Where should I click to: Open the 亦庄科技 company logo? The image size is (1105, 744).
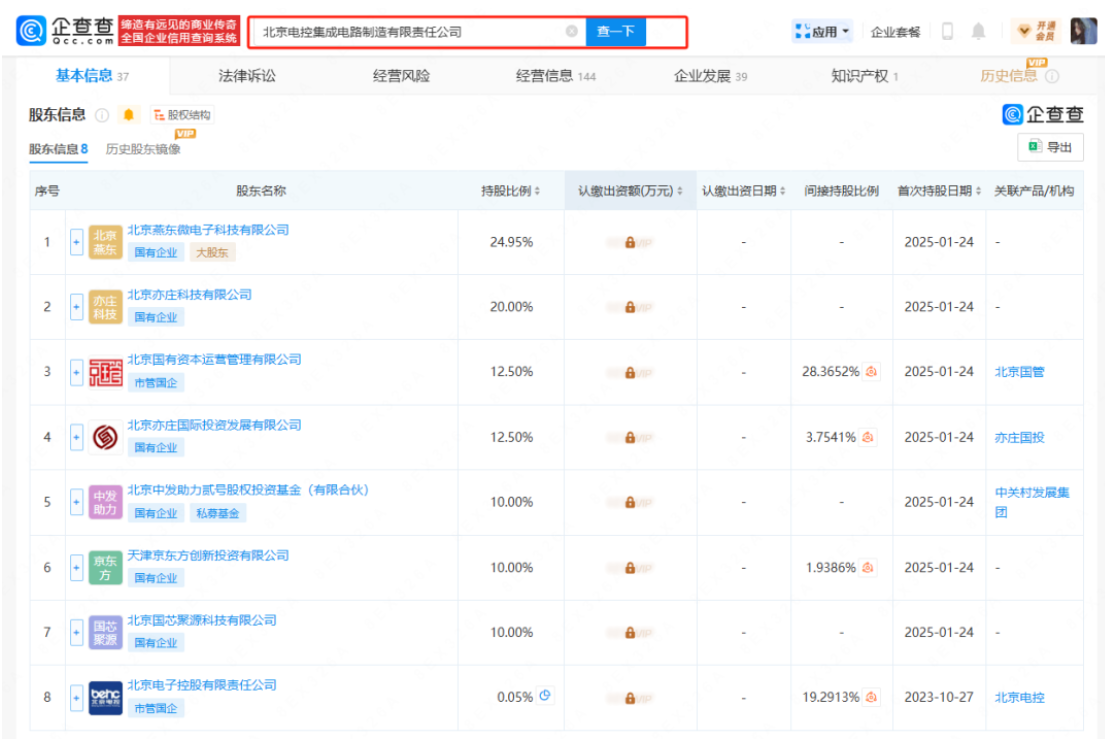[x=106, y=307]
